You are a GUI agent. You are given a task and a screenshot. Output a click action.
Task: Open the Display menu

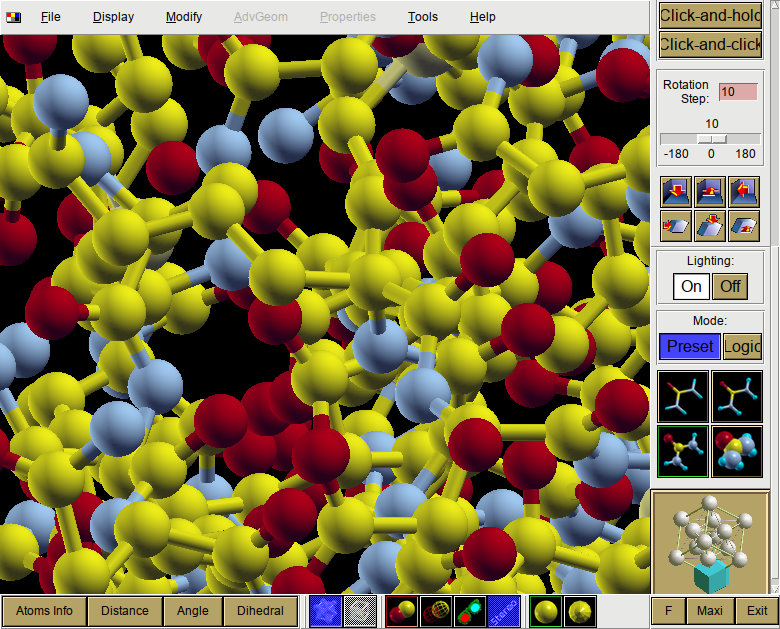(x=113, y=17)
